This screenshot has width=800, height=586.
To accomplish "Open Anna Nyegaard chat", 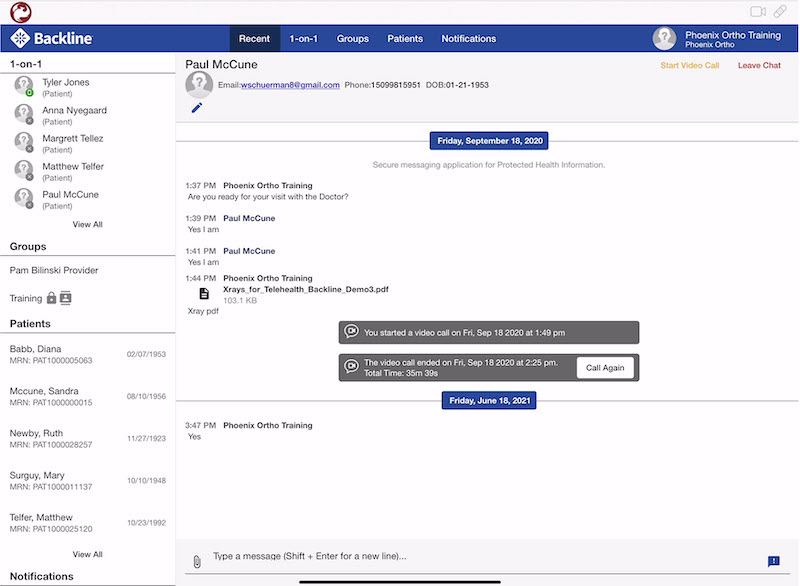I will pos(88,115).
